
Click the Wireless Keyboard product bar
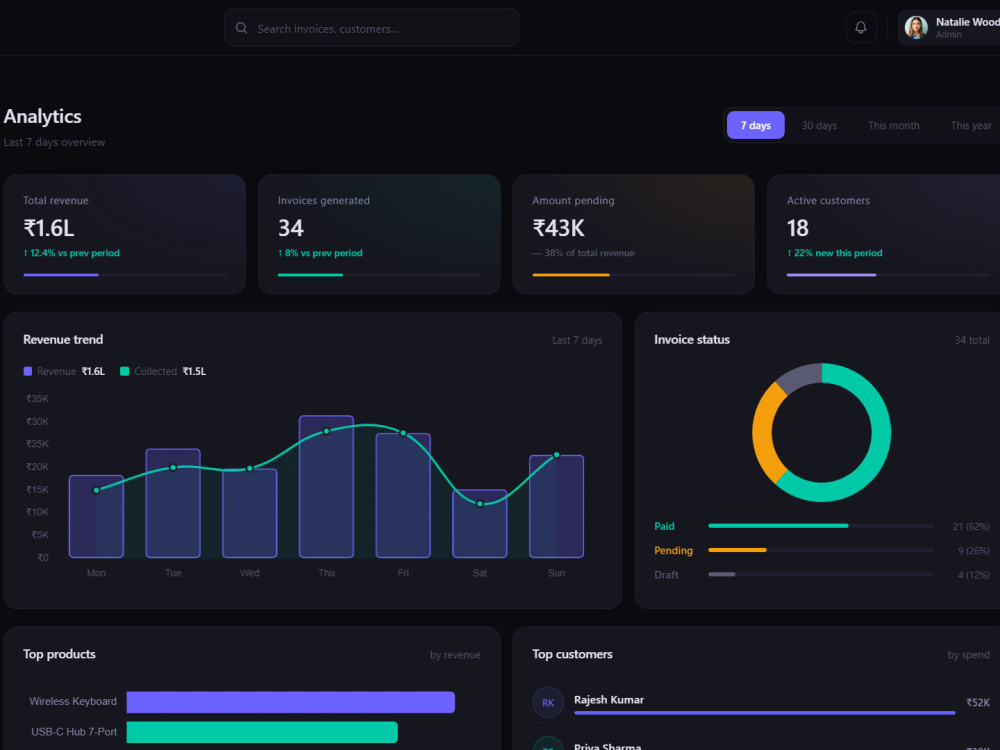tap(291, 702)
